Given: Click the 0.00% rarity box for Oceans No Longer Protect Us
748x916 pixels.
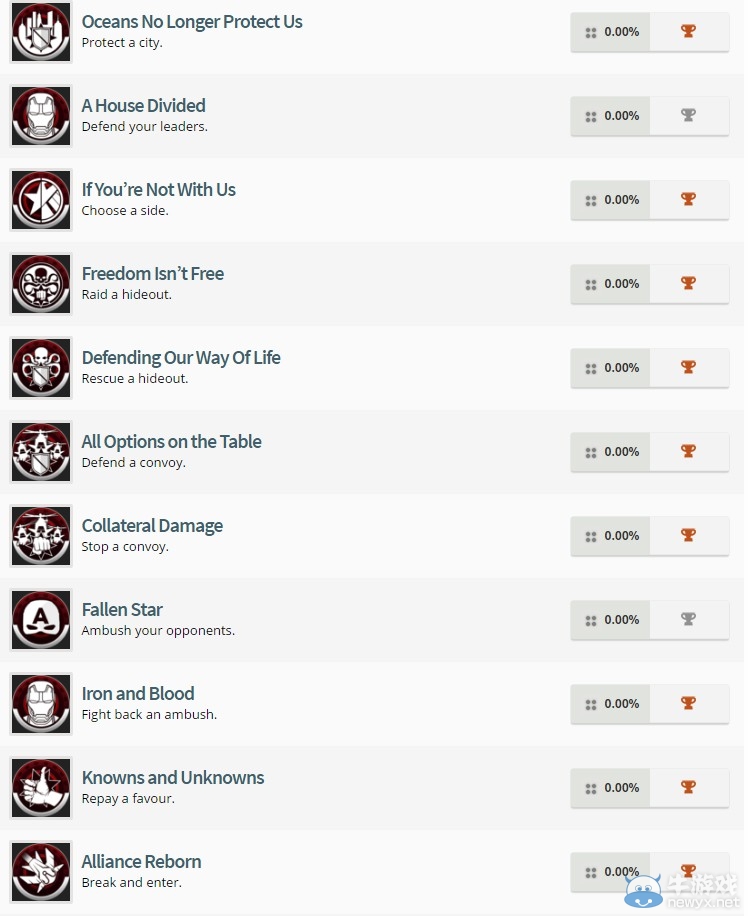Looking at the screenshot, I should (x=611, y=32).
